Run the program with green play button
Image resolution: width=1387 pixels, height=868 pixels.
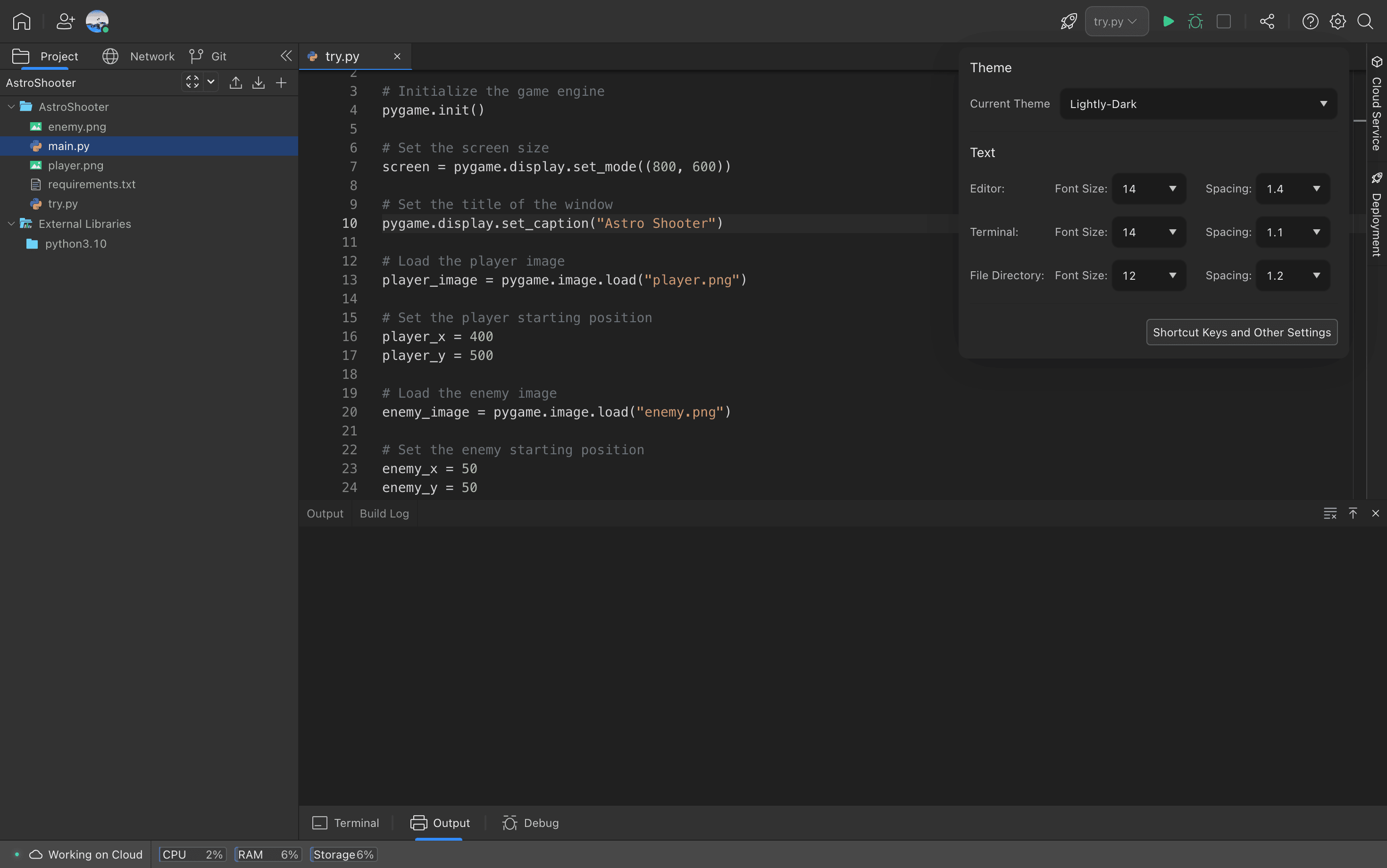tap(1168, 21)
